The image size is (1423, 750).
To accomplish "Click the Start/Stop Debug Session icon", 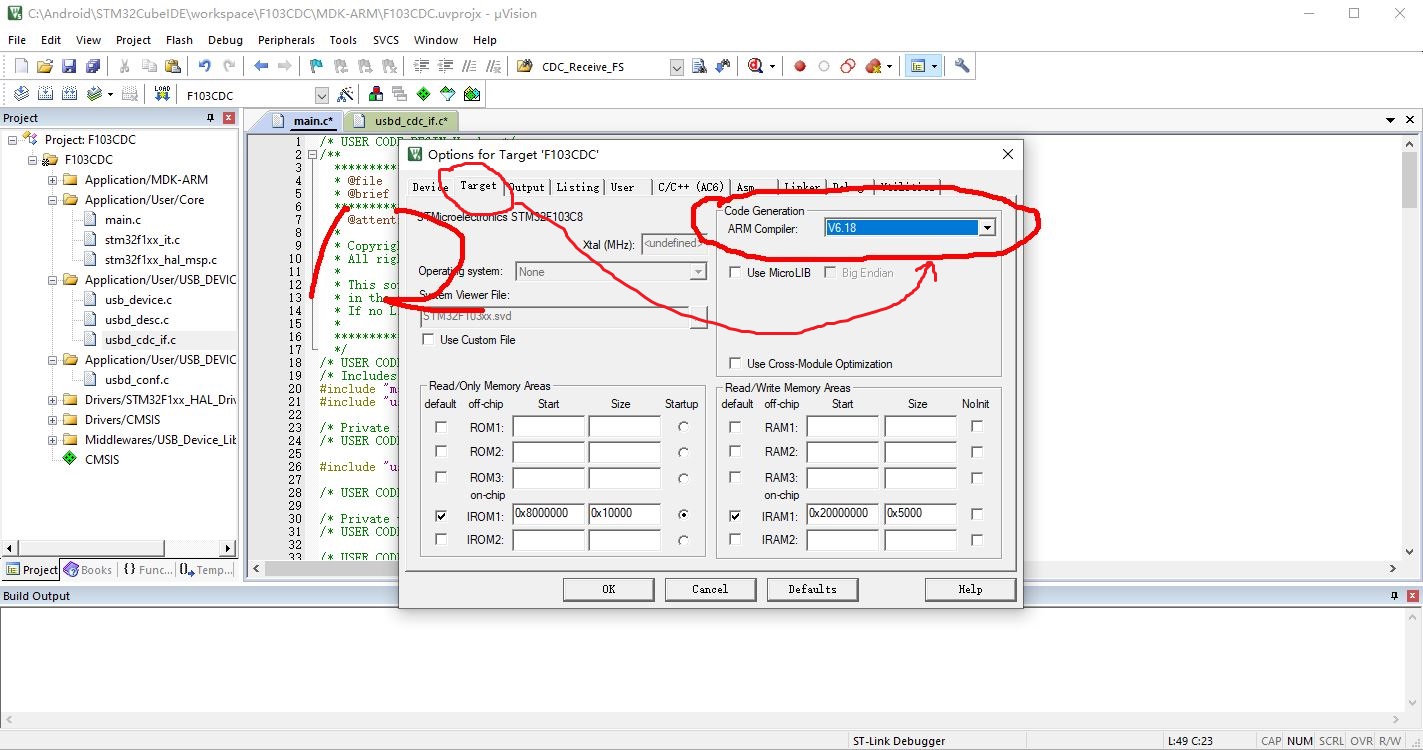I will (x=755, y=66).
